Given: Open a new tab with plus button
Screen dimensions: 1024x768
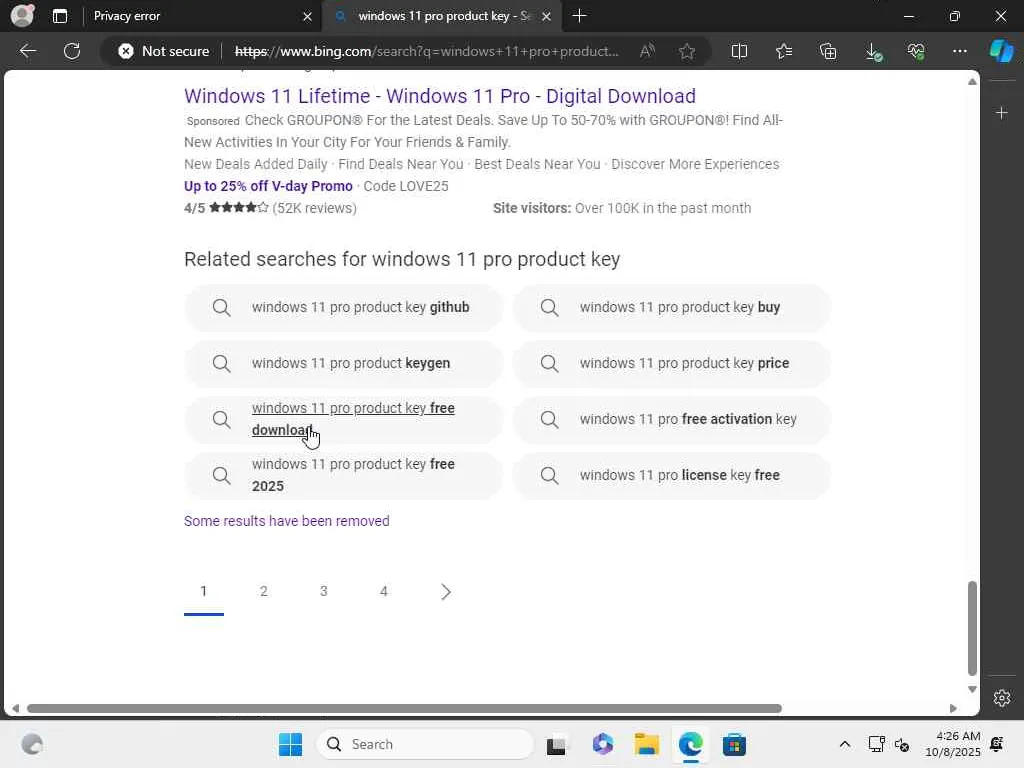Looking at the screenshot, I should pyautogui.click(x=579, y=16).
